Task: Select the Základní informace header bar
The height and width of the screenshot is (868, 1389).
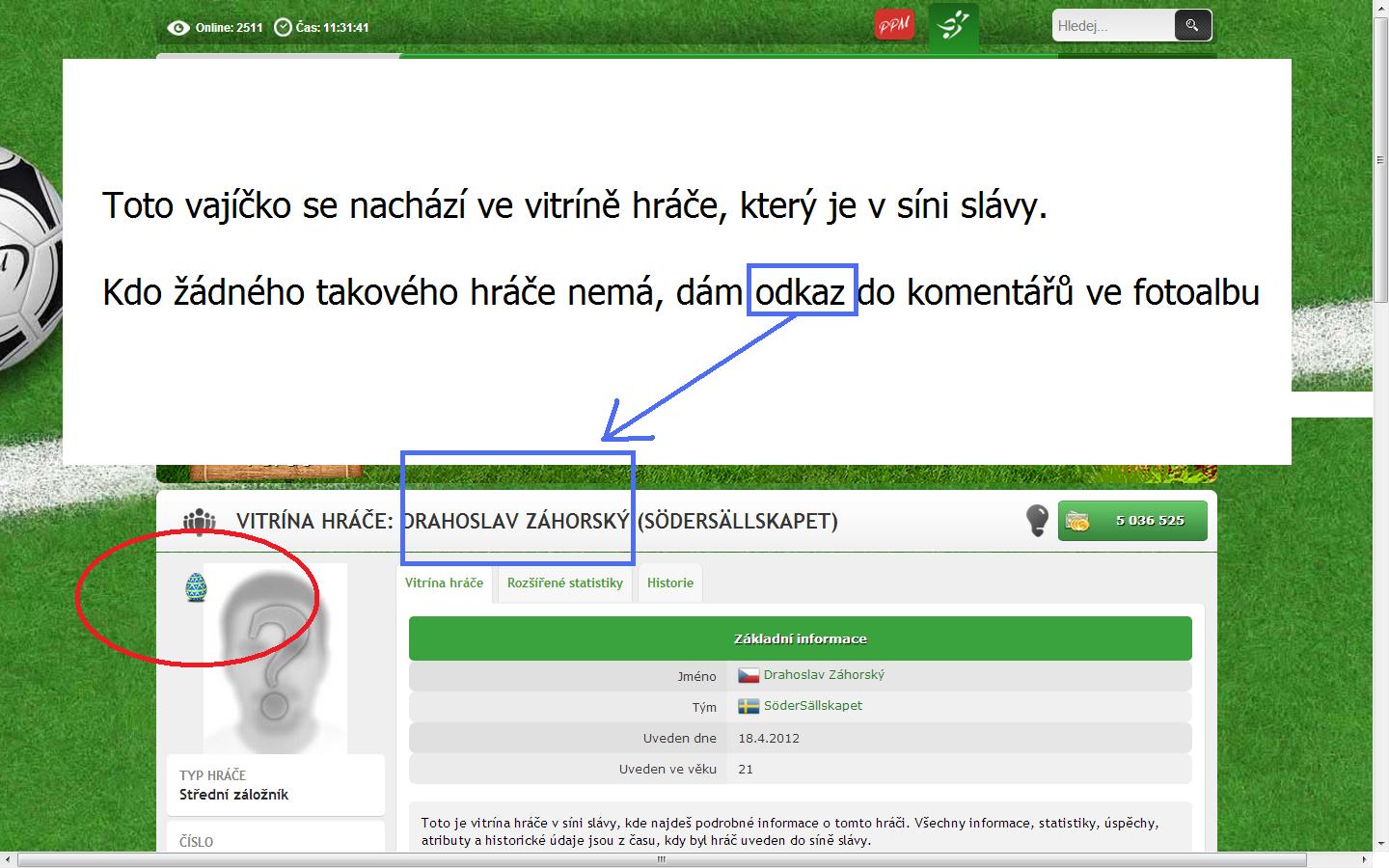Action: click(x=801, y=638)
